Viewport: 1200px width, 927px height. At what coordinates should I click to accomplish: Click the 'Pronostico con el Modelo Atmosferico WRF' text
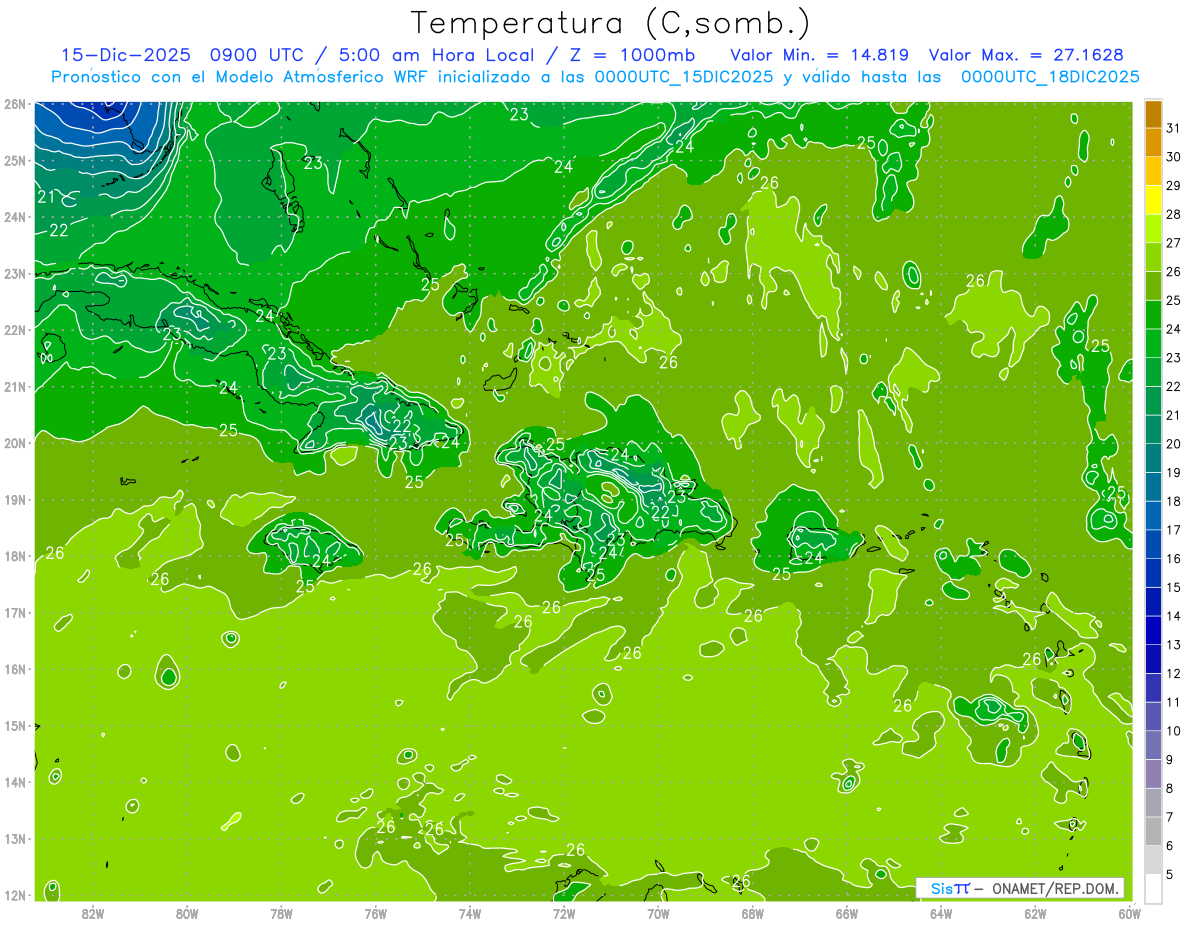240,77
